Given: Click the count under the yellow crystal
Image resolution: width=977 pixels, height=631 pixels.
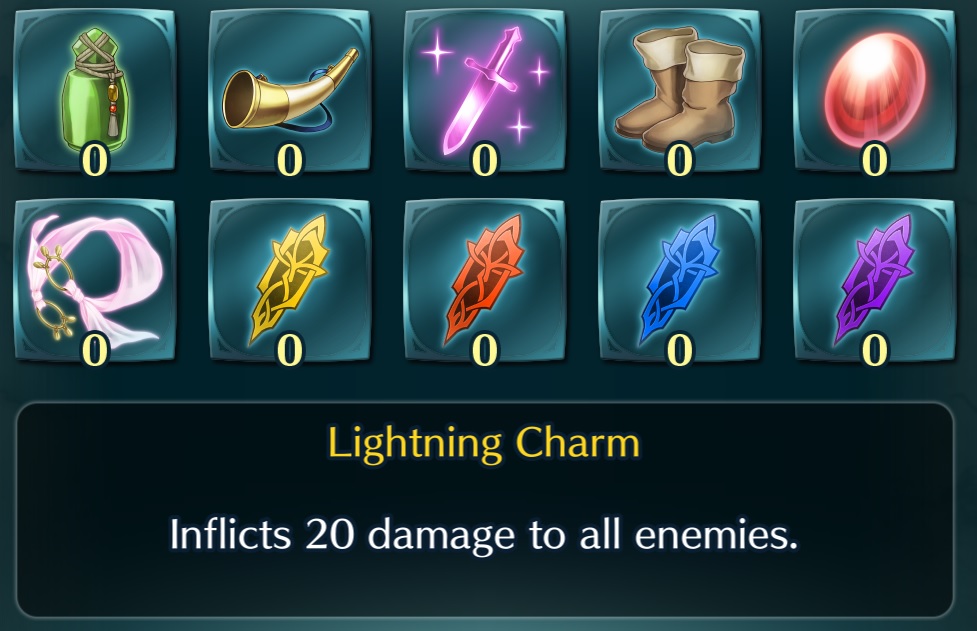Looking at the screenshot, I should (x=290, y=349).
